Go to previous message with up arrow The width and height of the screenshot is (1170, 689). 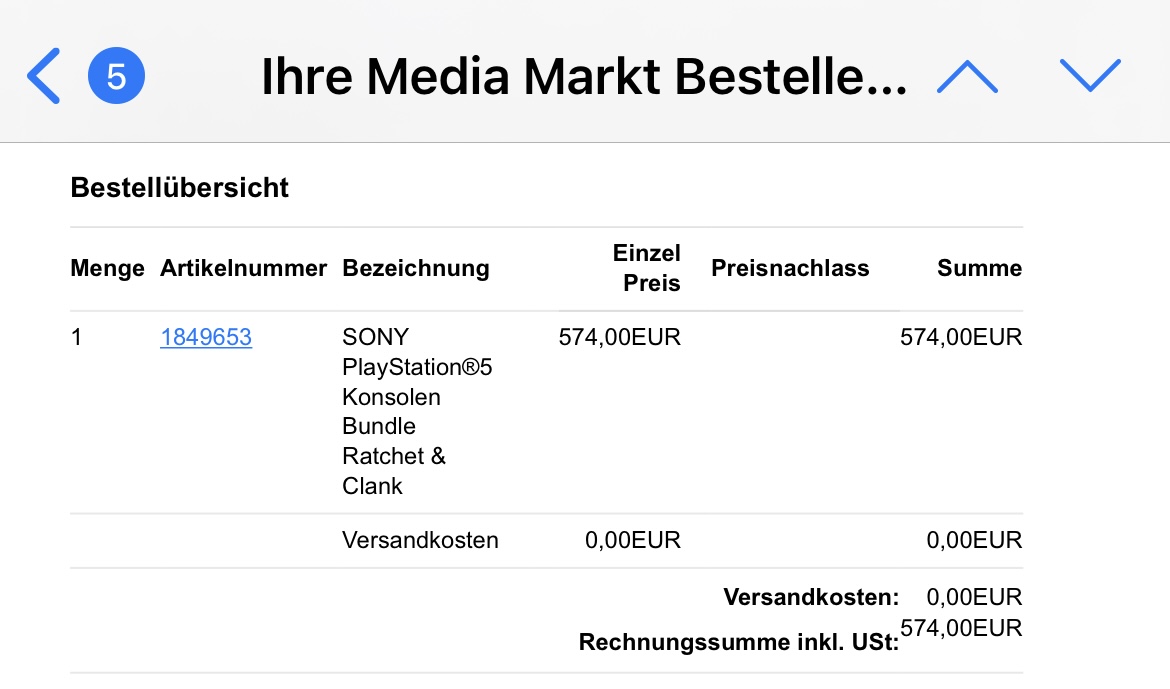[x=967, y=77]
